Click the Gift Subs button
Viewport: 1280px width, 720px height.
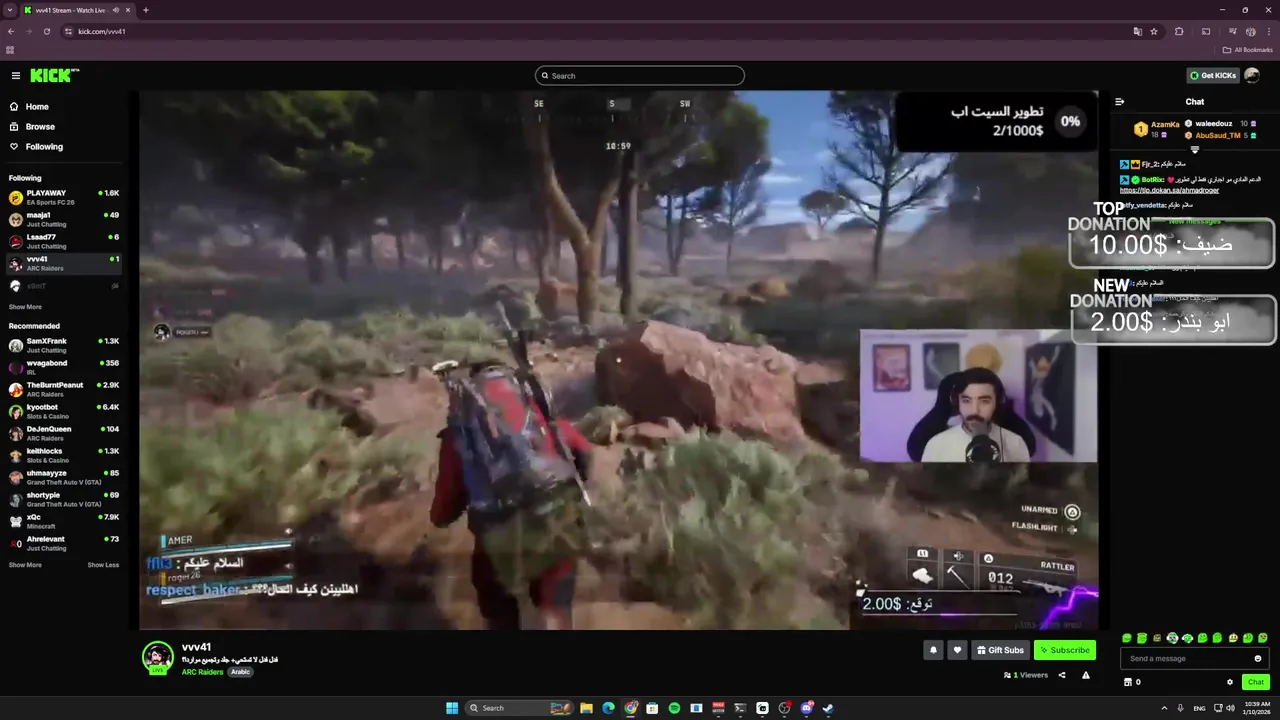click(1000, 650)
